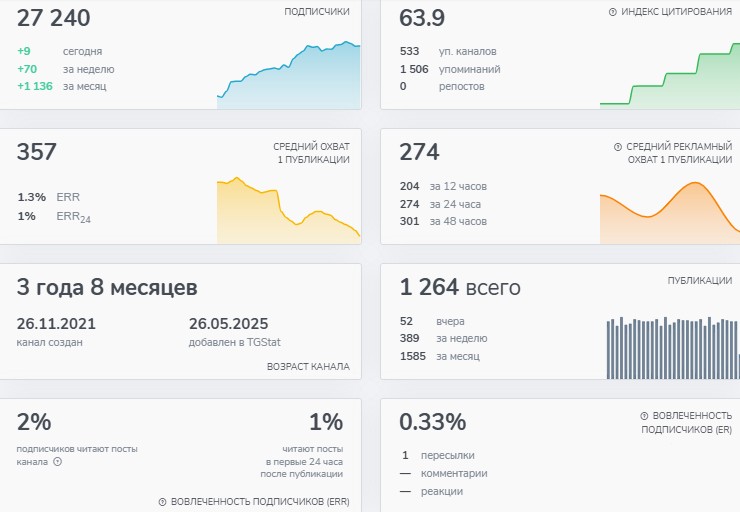Click info icon beside ВОВЛЕЧЕННОСТЬ ПОДПИСЧИКОВ (ERR)
The image size is (740, 512).
click(162, 502)
